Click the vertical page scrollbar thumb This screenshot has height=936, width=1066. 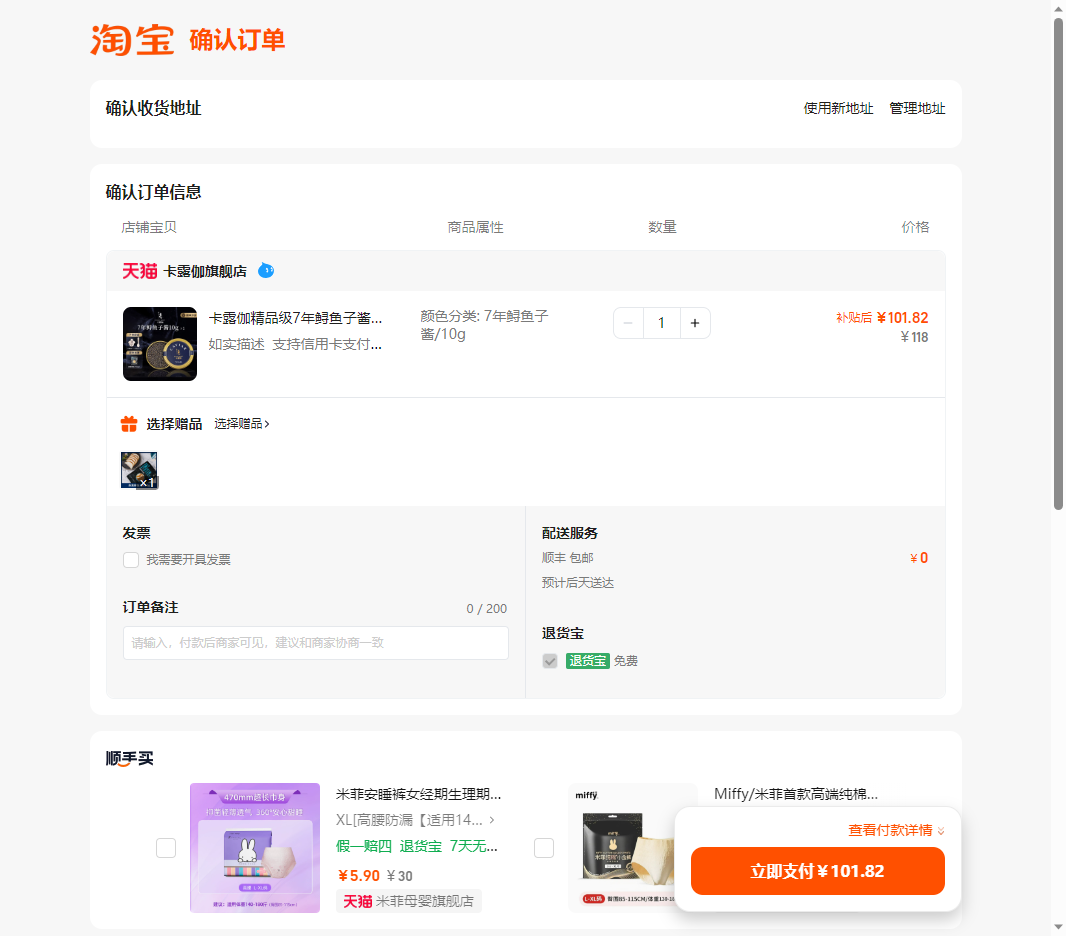(x=1059, y=264)
